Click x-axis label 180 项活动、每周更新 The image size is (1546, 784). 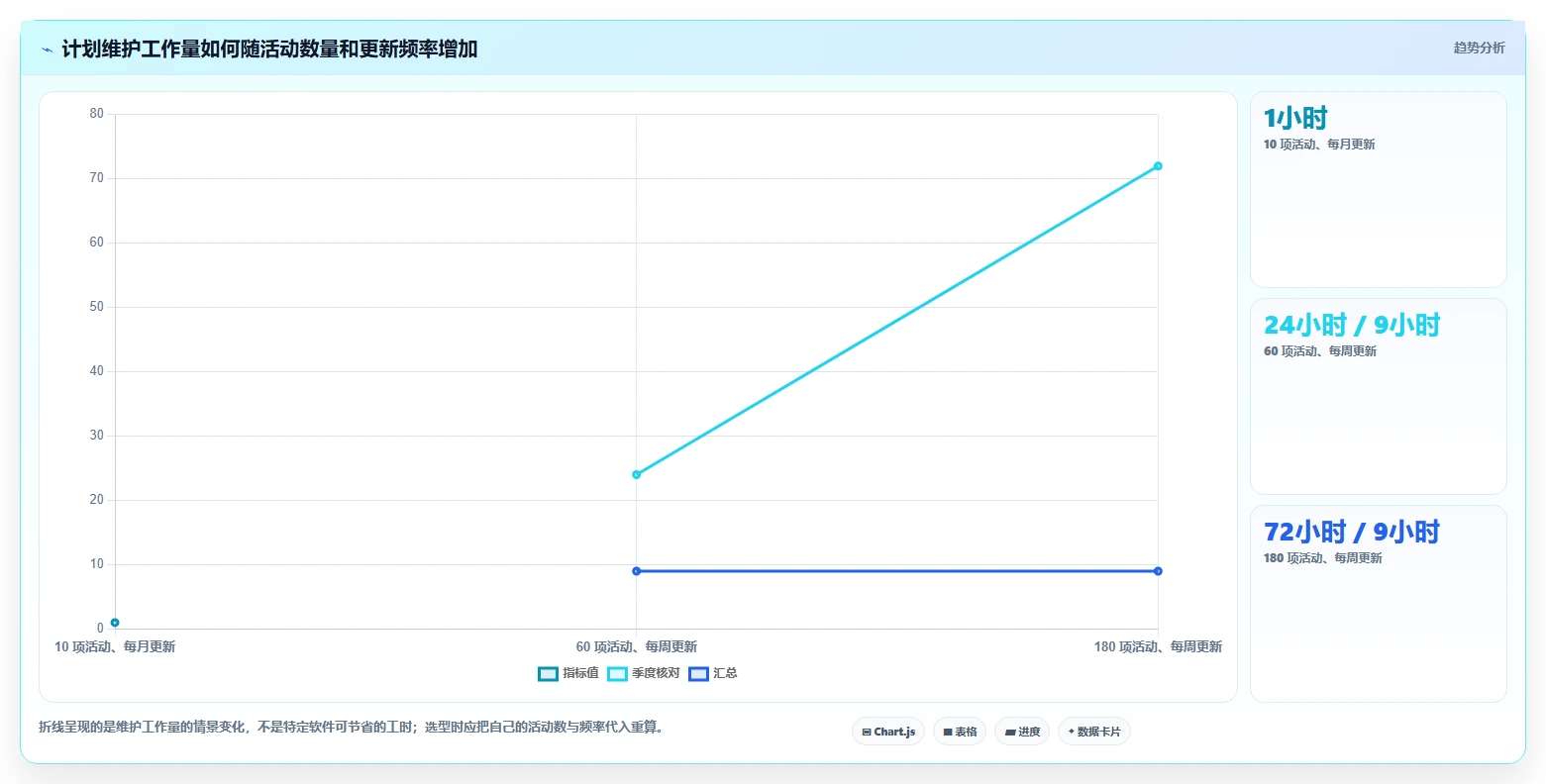click(x=1158, y=647)
